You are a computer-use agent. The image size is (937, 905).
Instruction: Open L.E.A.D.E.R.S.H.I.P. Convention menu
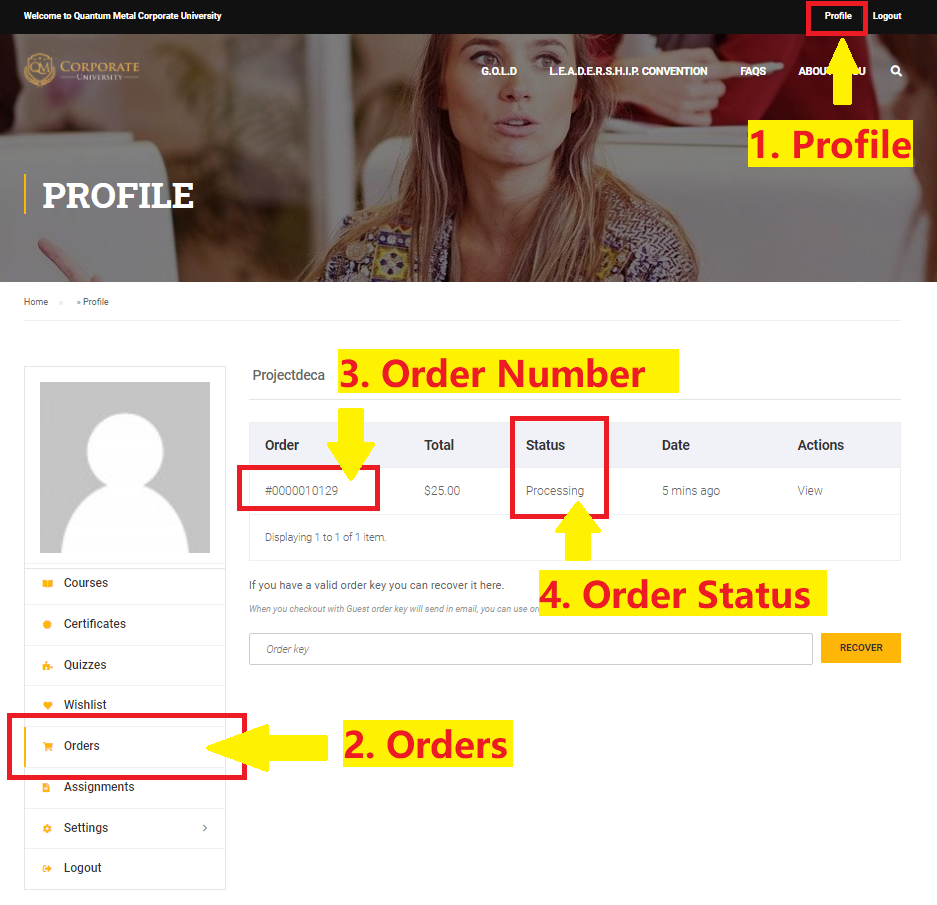(628, 71)
